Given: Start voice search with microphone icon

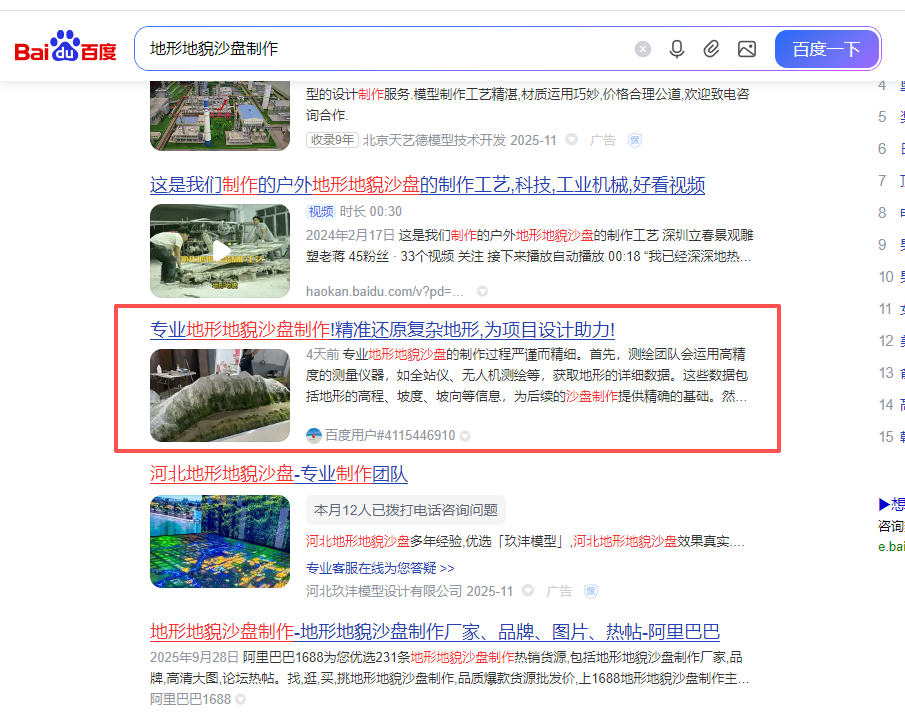Looking at the screenshot, I should (x=677, y=49).
